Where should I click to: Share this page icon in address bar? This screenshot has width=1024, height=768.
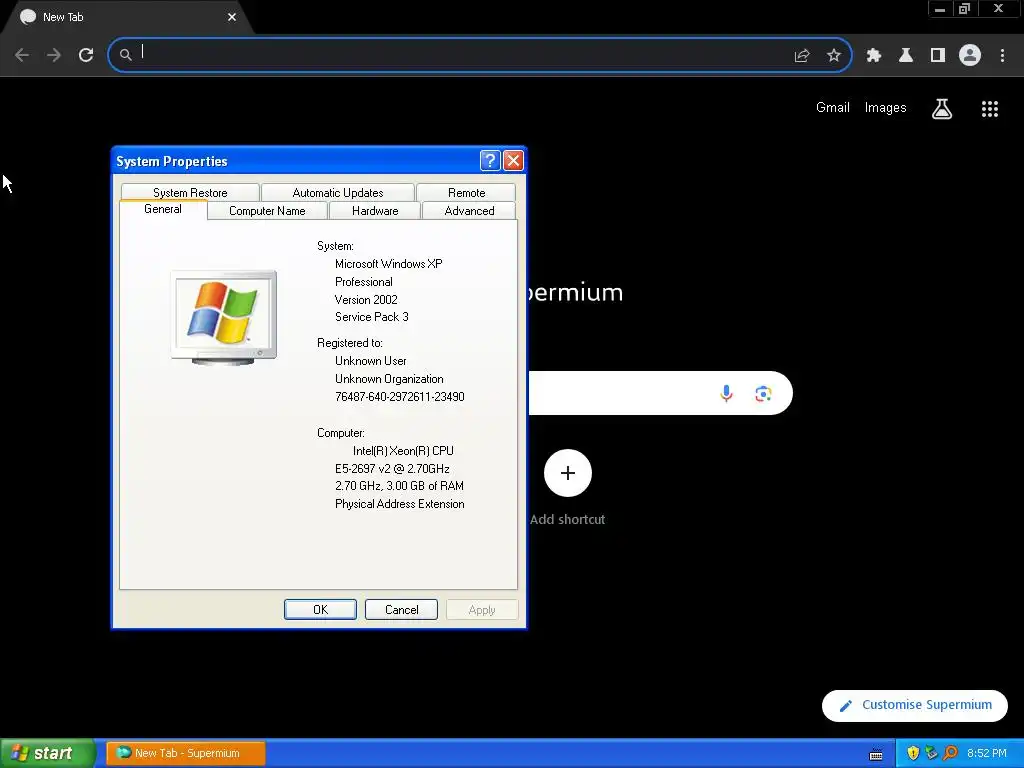[x=802, y=56]
